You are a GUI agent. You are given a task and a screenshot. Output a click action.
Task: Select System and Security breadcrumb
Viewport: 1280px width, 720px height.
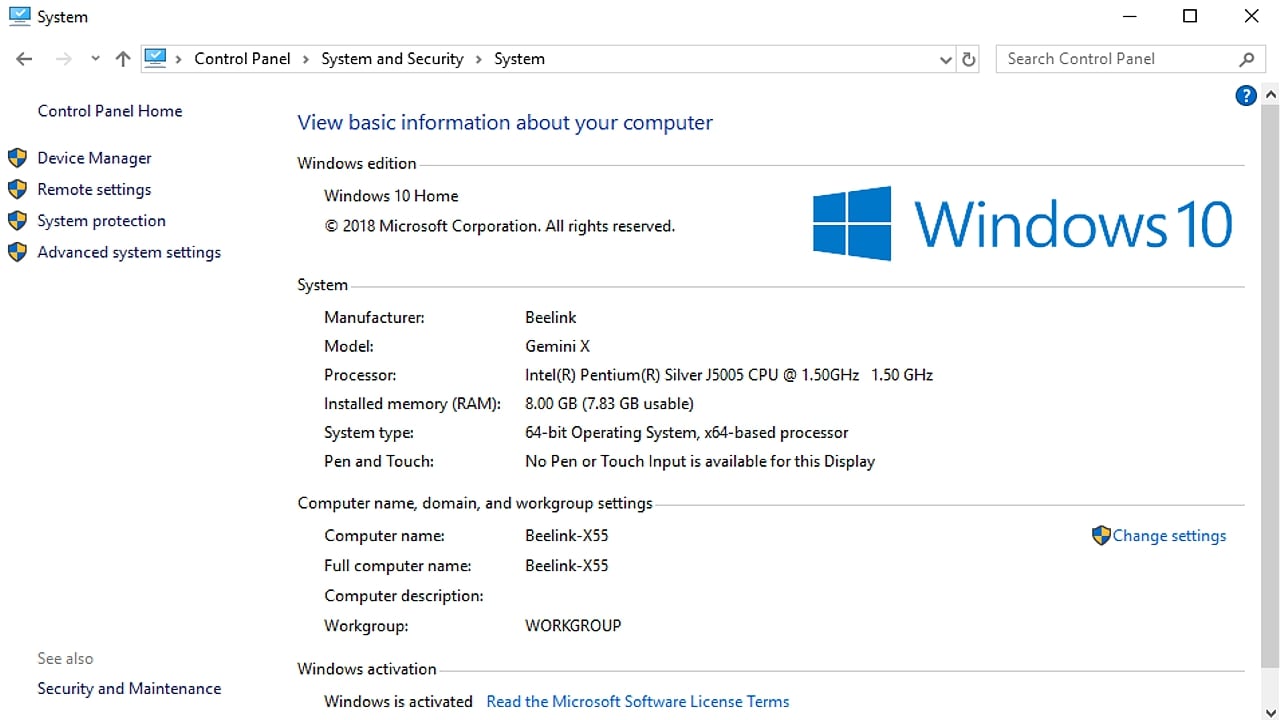click(x=392, y=59)
